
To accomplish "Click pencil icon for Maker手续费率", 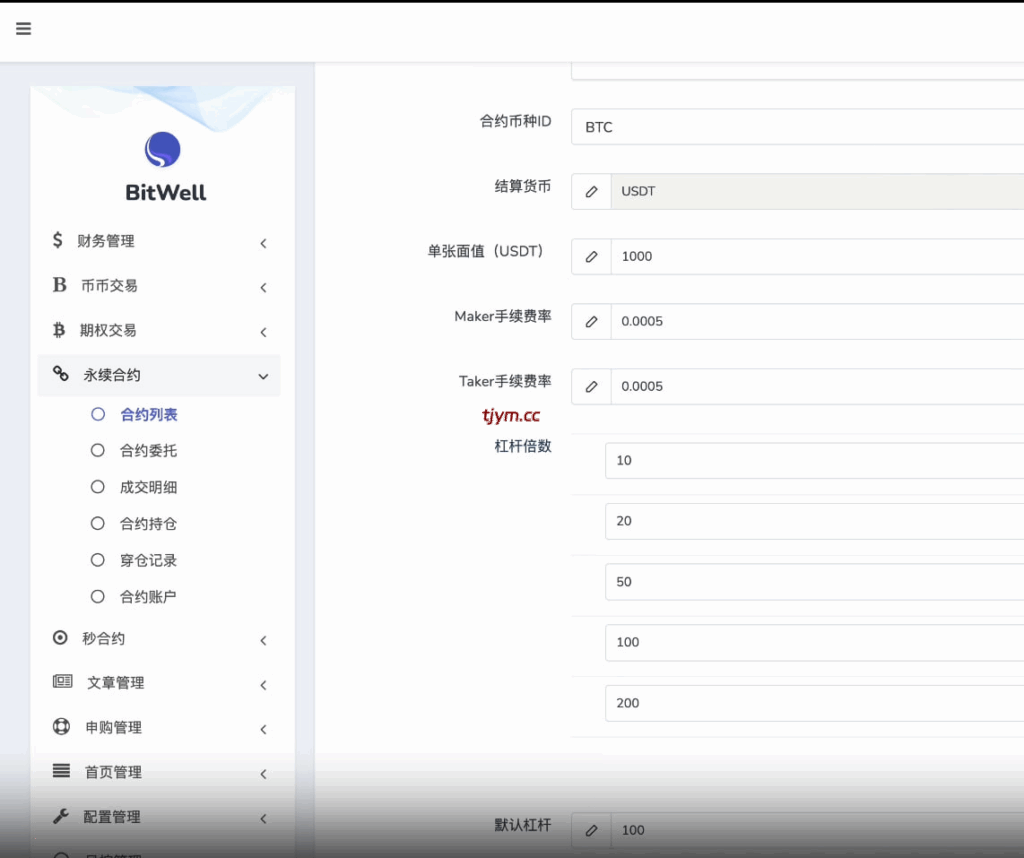I will (591, 321).
